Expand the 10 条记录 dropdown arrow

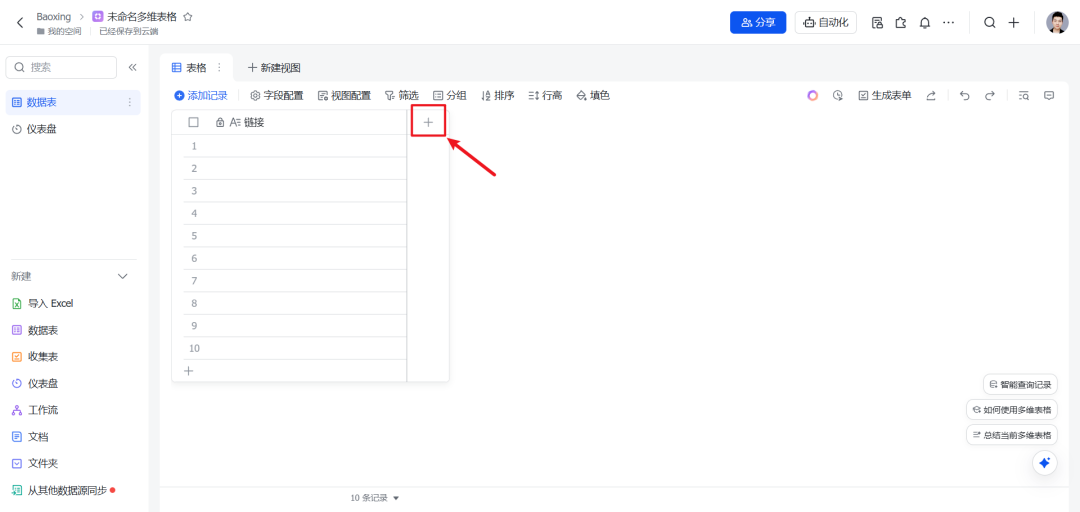coord(396,498)
